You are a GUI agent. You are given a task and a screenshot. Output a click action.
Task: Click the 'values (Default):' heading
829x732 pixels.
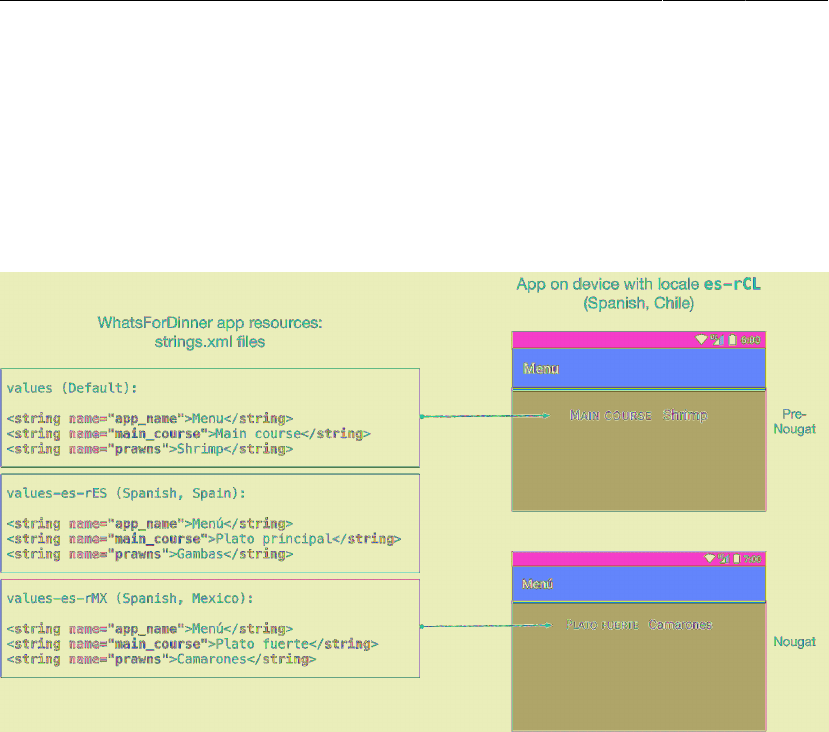pyautogui.click(x=72, y=388)
